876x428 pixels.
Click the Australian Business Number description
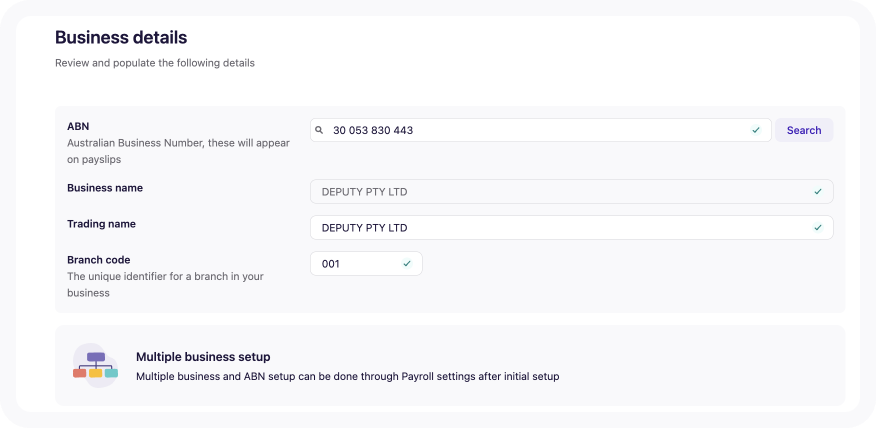pos(178,151)
